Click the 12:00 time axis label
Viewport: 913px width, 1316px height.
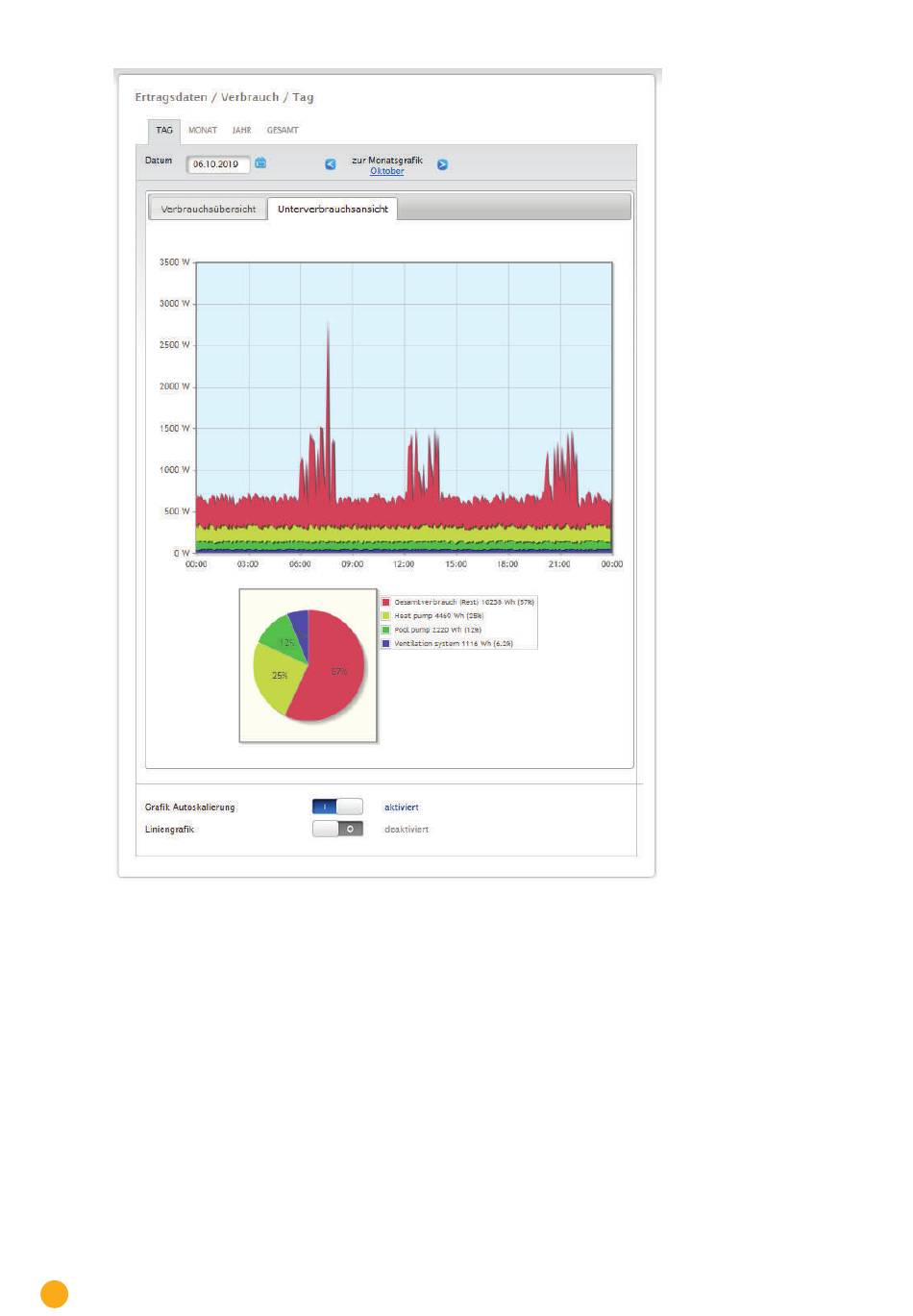pos(404,564)
